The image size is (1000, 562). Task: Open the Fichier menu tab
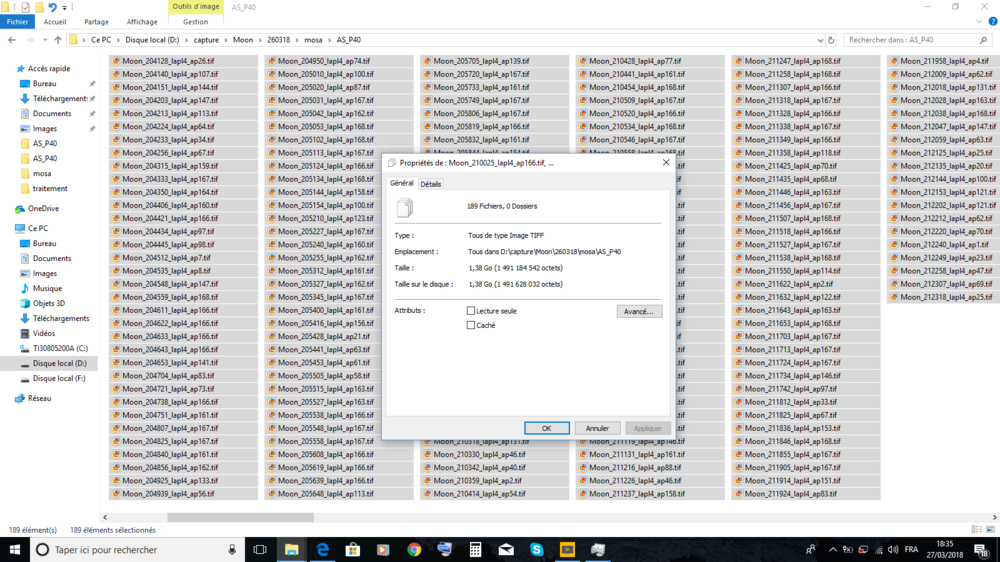(x=17, y=22)
